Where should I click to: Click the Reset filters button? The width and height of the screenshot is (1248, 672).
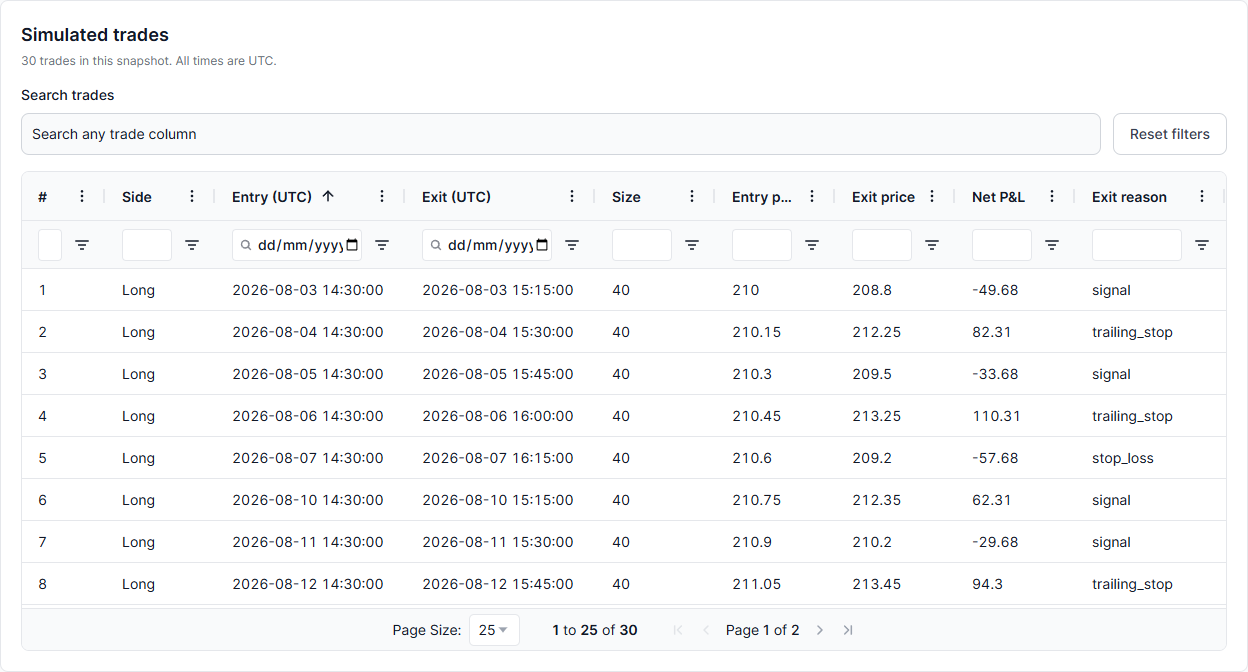point(1170,134)
